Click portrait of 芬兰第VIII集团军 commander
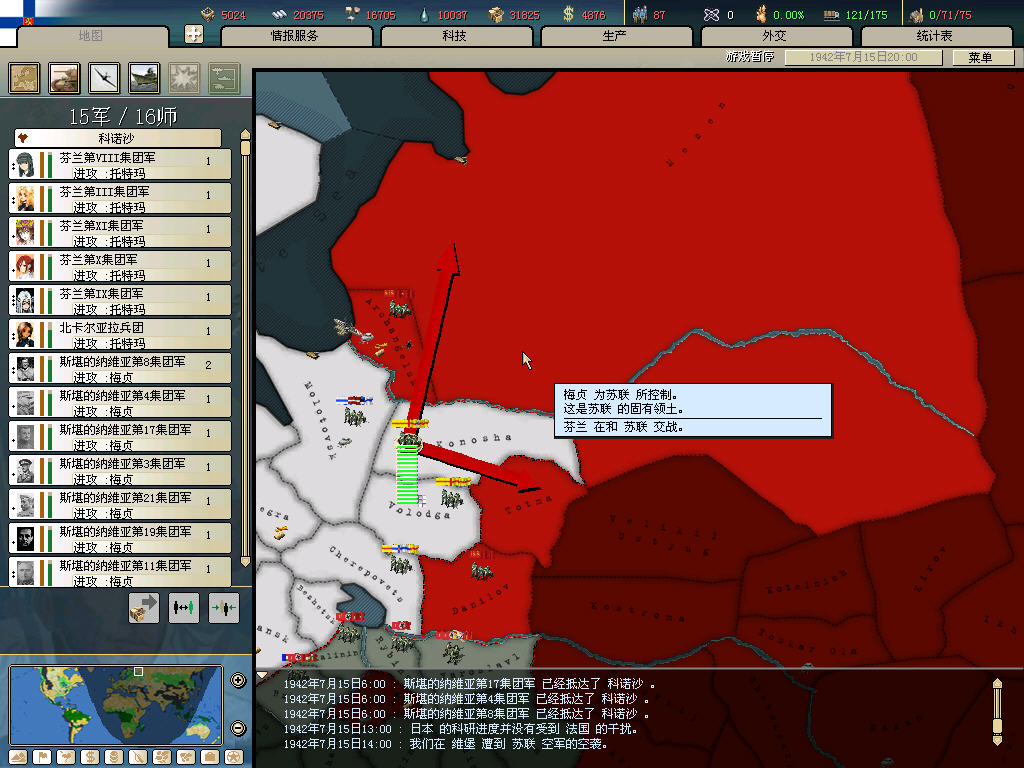This screenshot has width=1024, height=768. pos(25,165)
